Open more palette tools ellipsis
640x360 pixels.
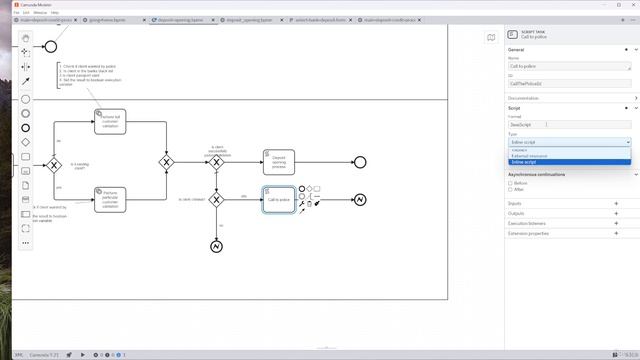coord(25,243)
